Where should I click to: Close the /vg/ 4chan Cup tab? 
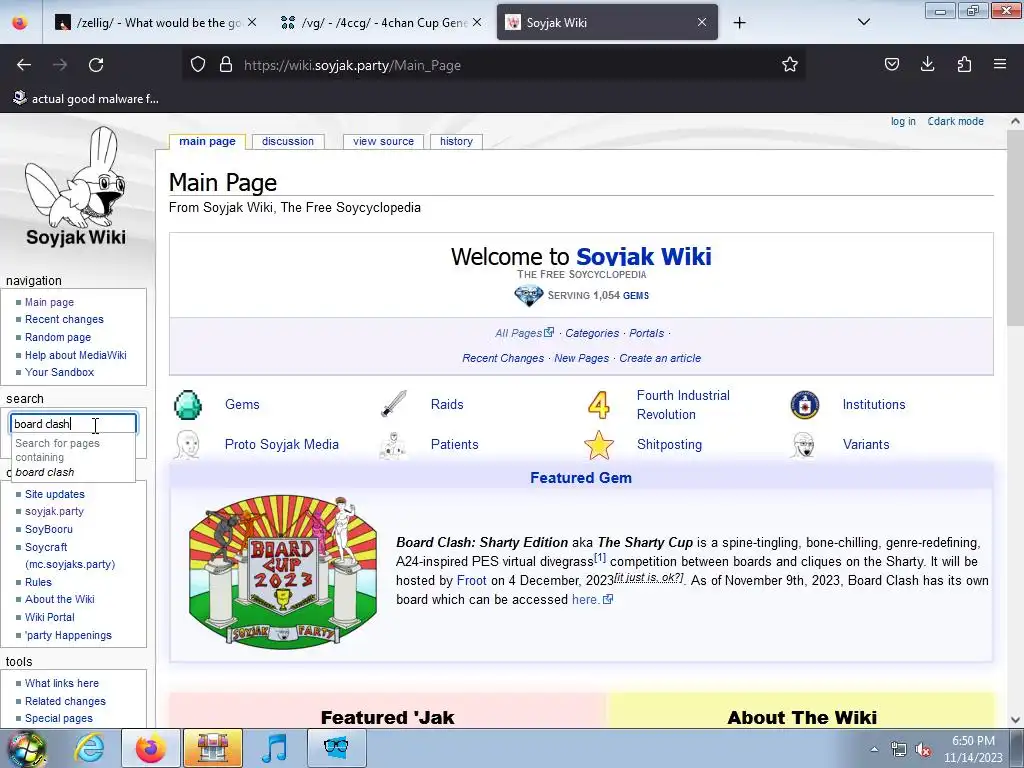[x=477, y=22]
